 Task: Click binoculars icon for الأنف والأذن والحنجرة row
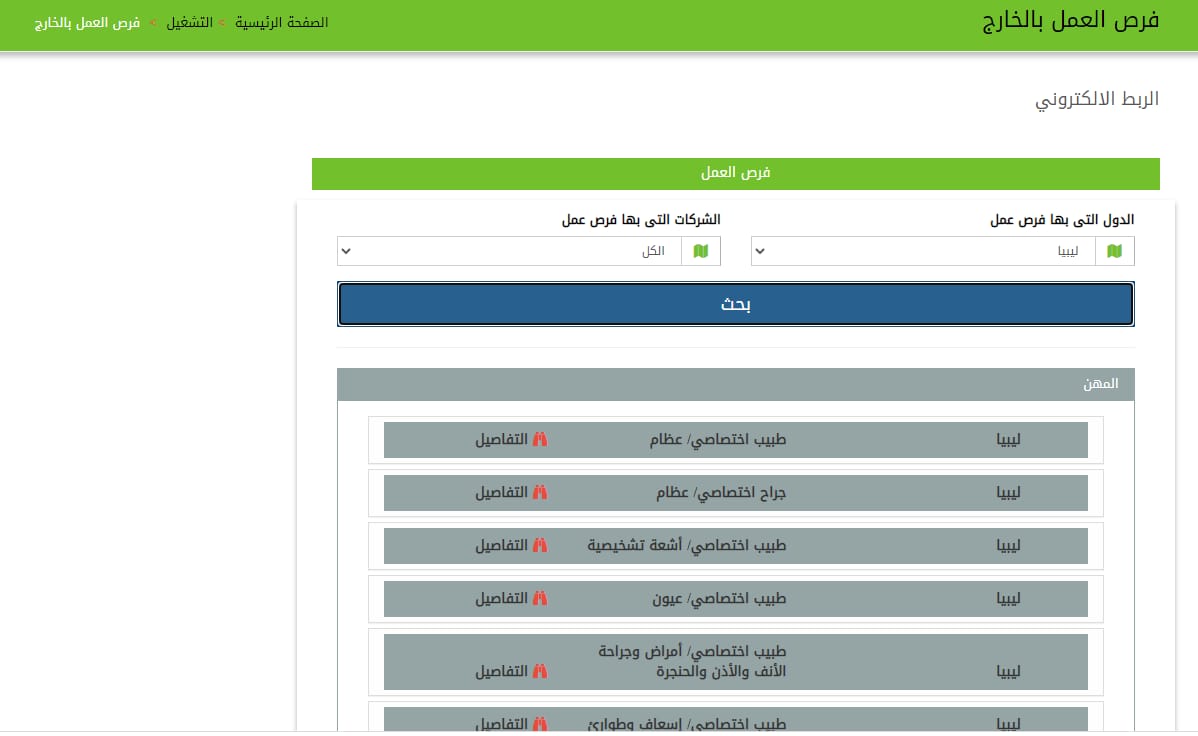(540, 672)
